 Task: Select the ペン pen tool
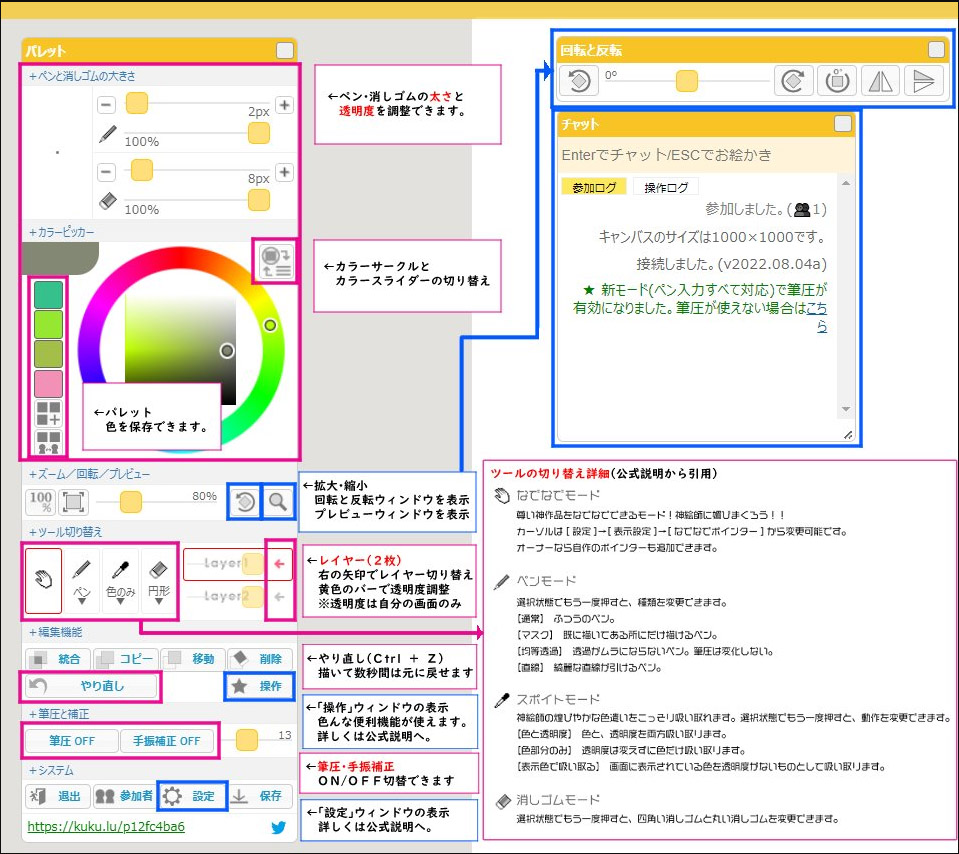pyautogui.click(x=82, y=580)
